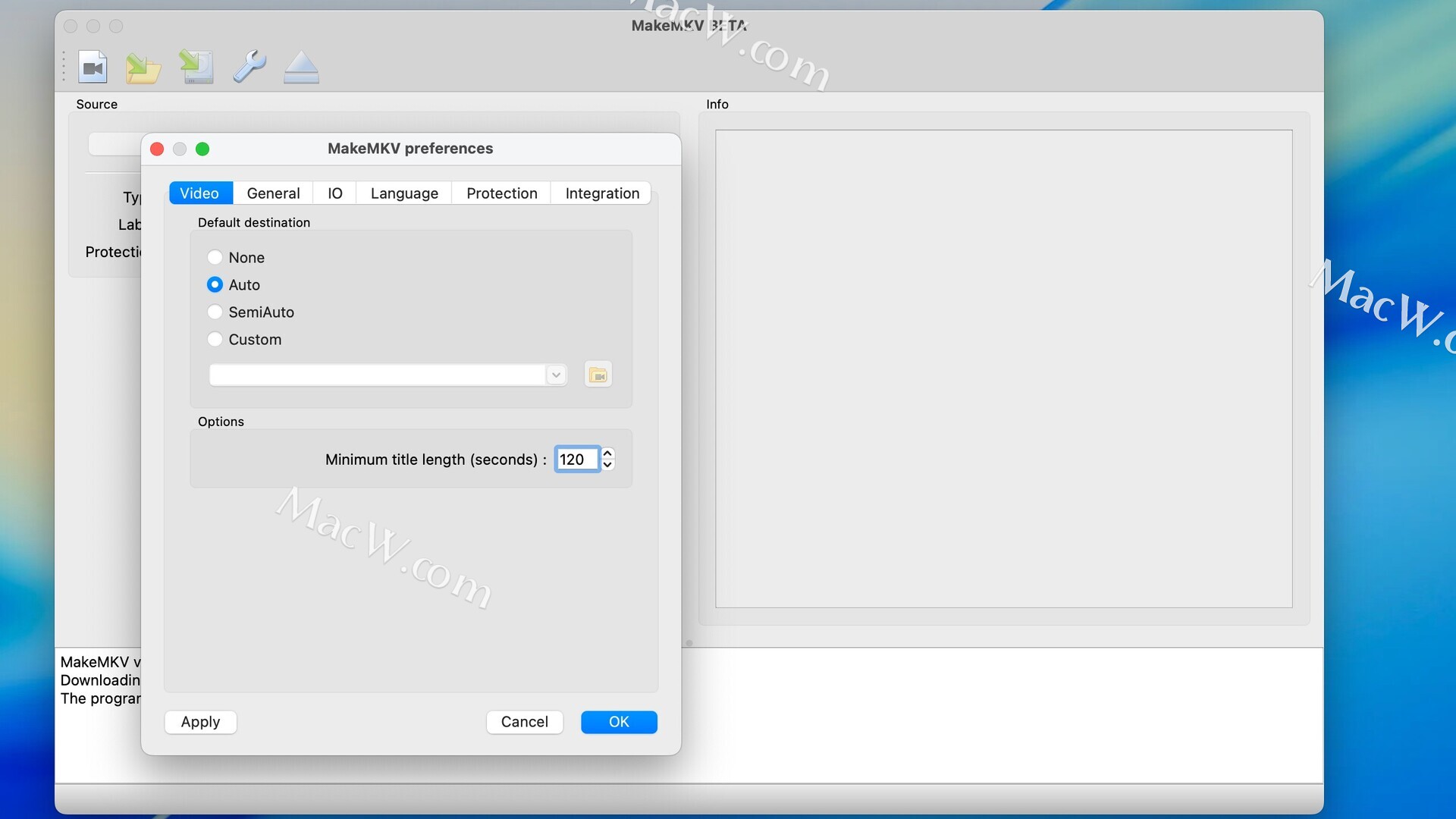
Task: Switch to the Protection tab
Action: [x=501, y=193]
